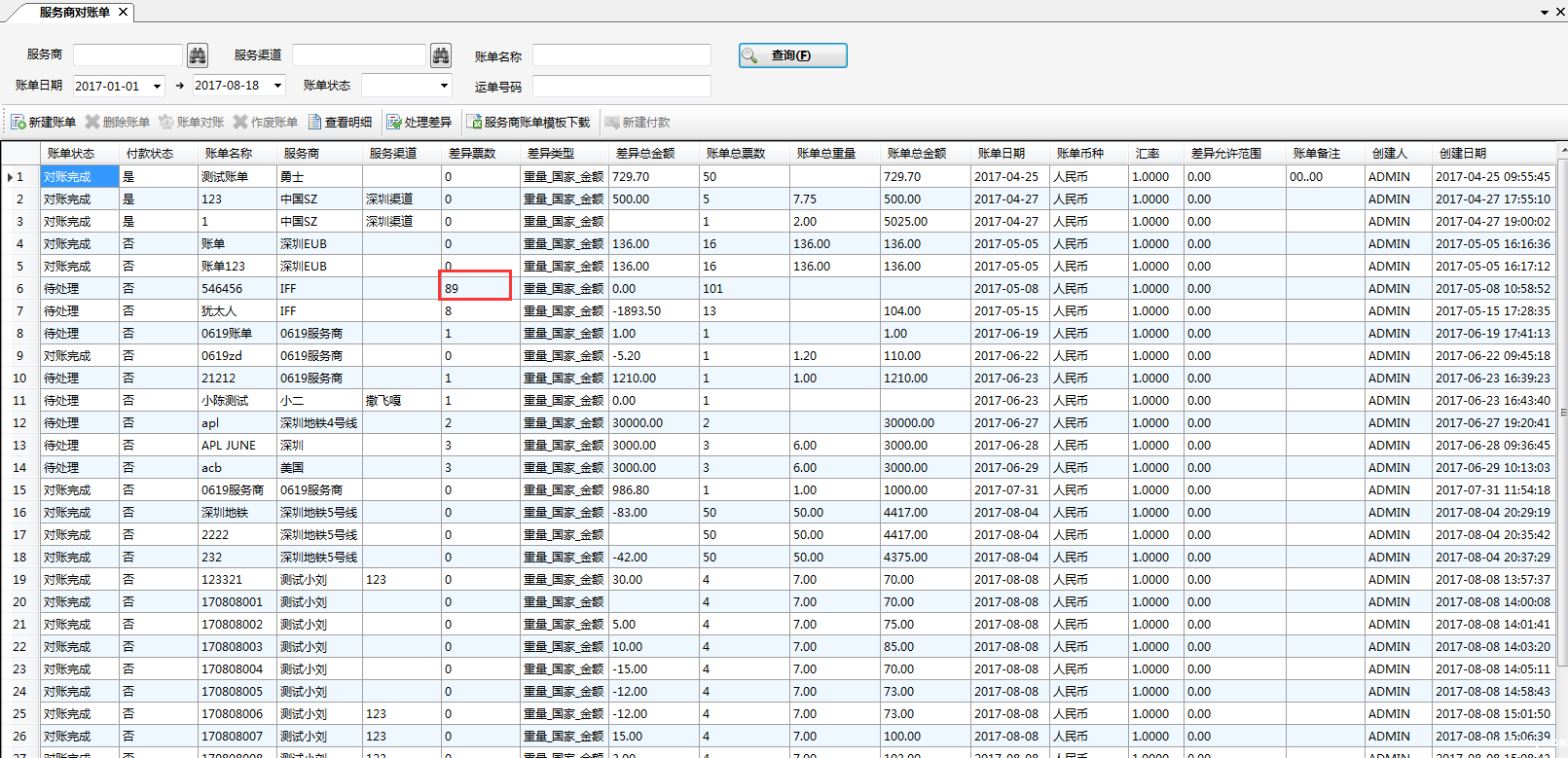Click the 新建付款 toolbar icon
This screenshot has height=758, width=1568.
(612, 123)
